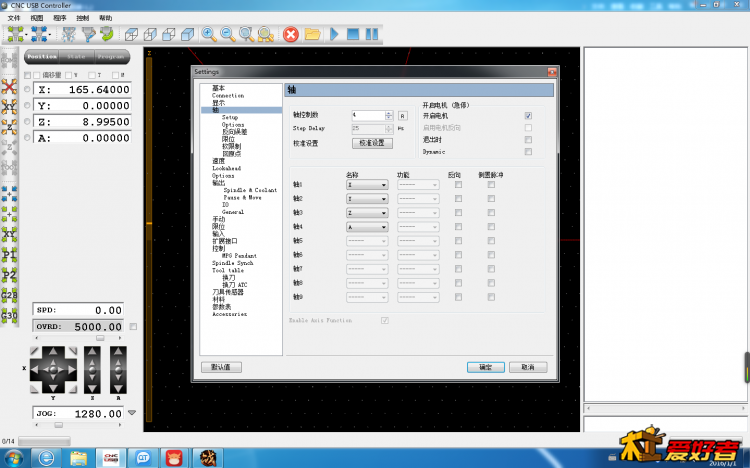Select Lookahead in the settings tree
This screenshot has width=750, height=468.
tap(226, 168)
